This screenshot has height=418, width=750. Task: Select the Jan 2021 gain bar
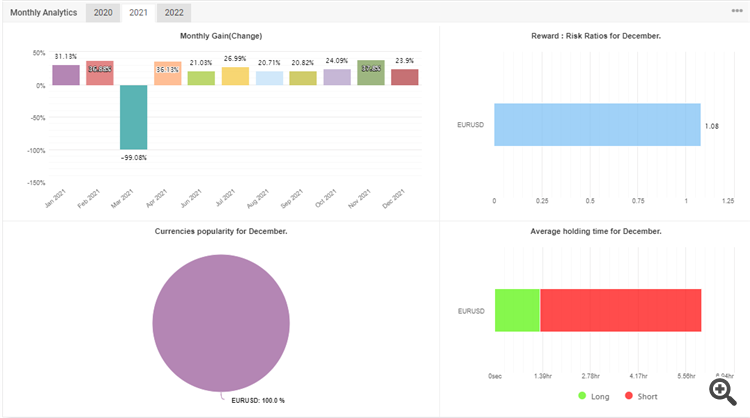66,75
